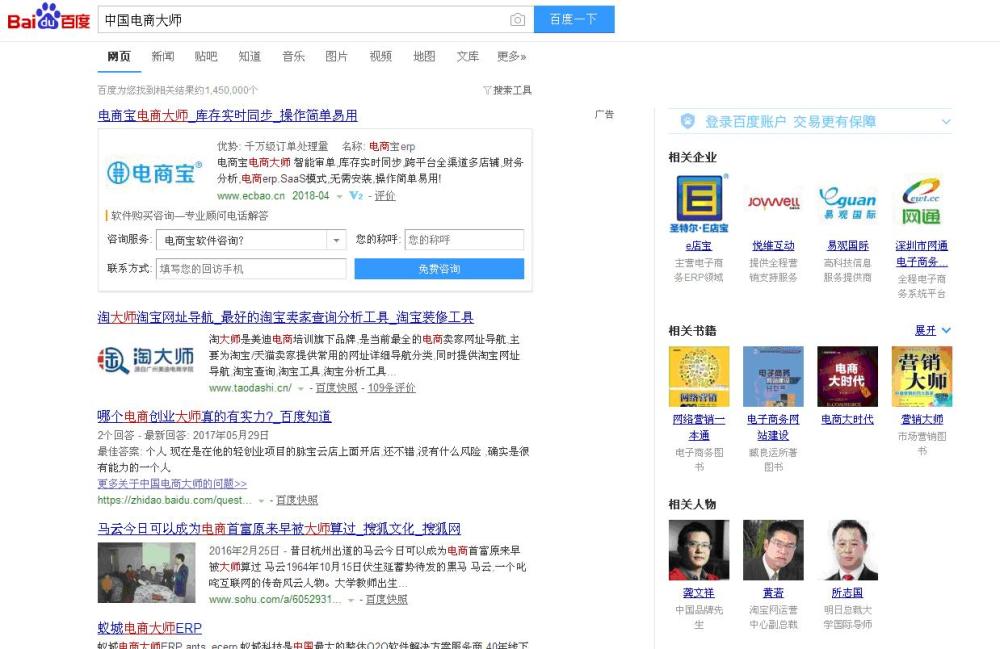1000x649 pixels.
Task: Click 百度一下 search button
Action: click(574, 19)
